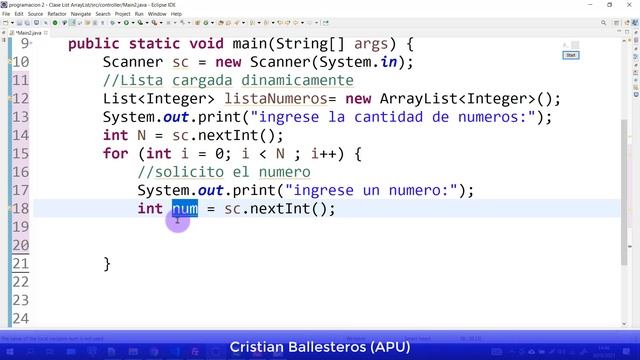Viewport: 640px width, 360px height.
Task: Open the Search menu
Action: coord(103,14)
